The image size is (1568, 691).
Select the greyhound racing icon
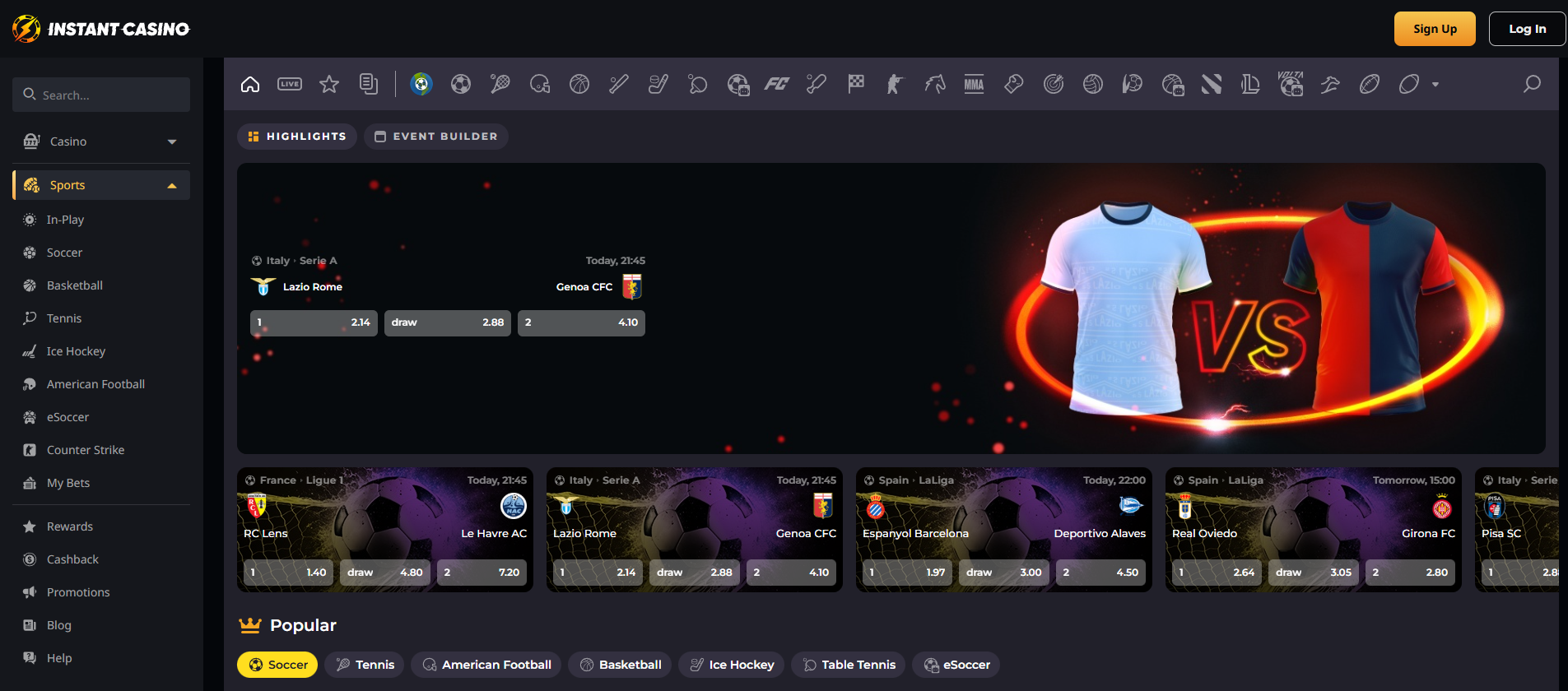(x=1330, y=84)
